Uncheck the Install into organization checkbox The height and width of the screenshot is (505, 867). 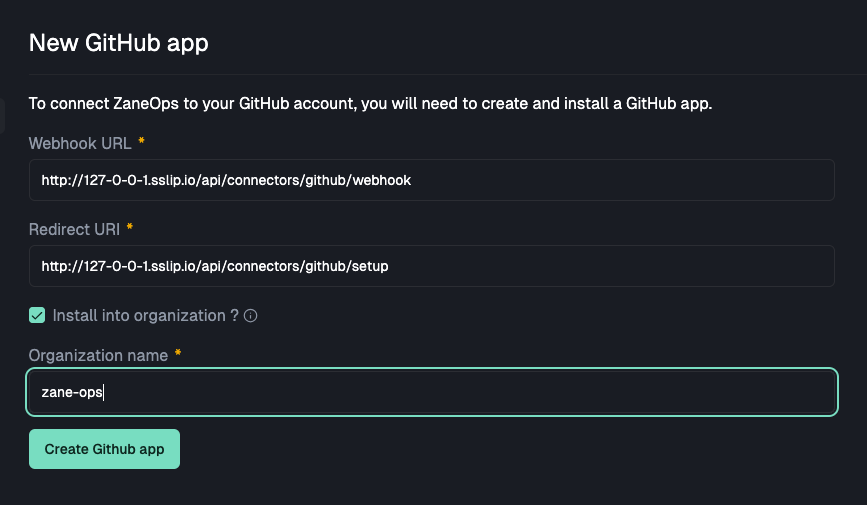37,315
